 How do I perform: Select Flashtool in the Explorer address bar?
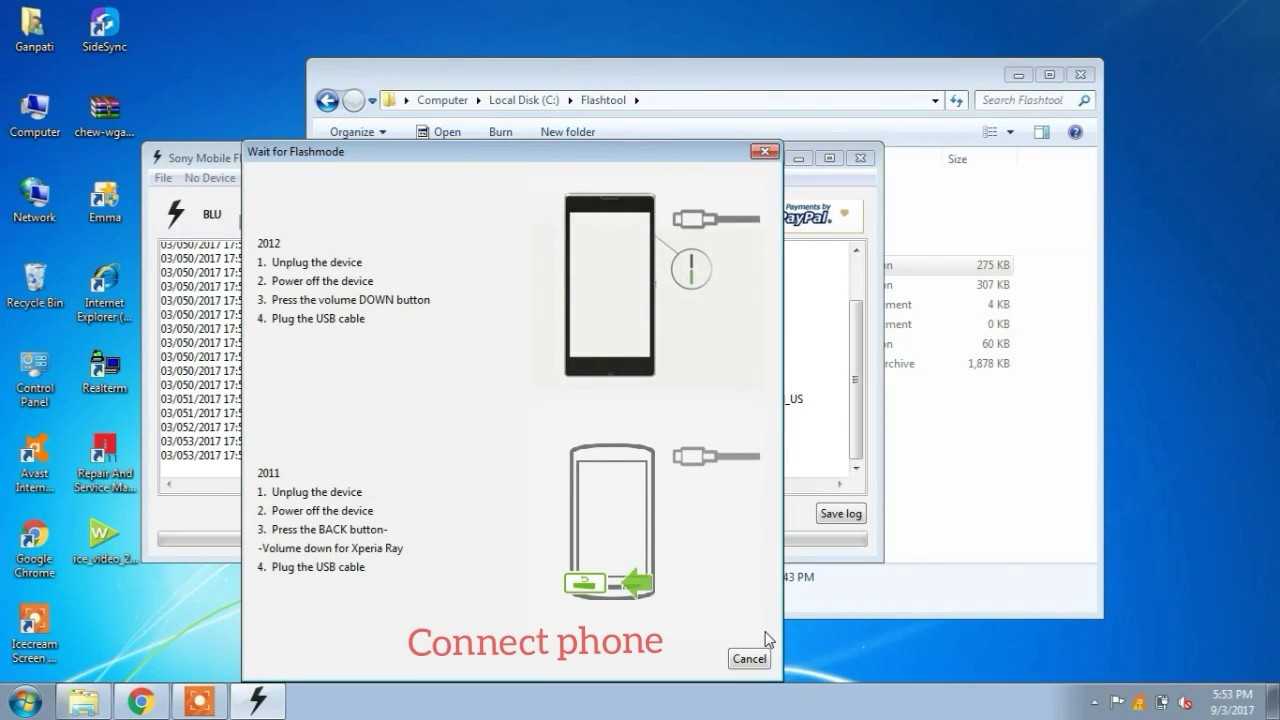tap(603, 100)
